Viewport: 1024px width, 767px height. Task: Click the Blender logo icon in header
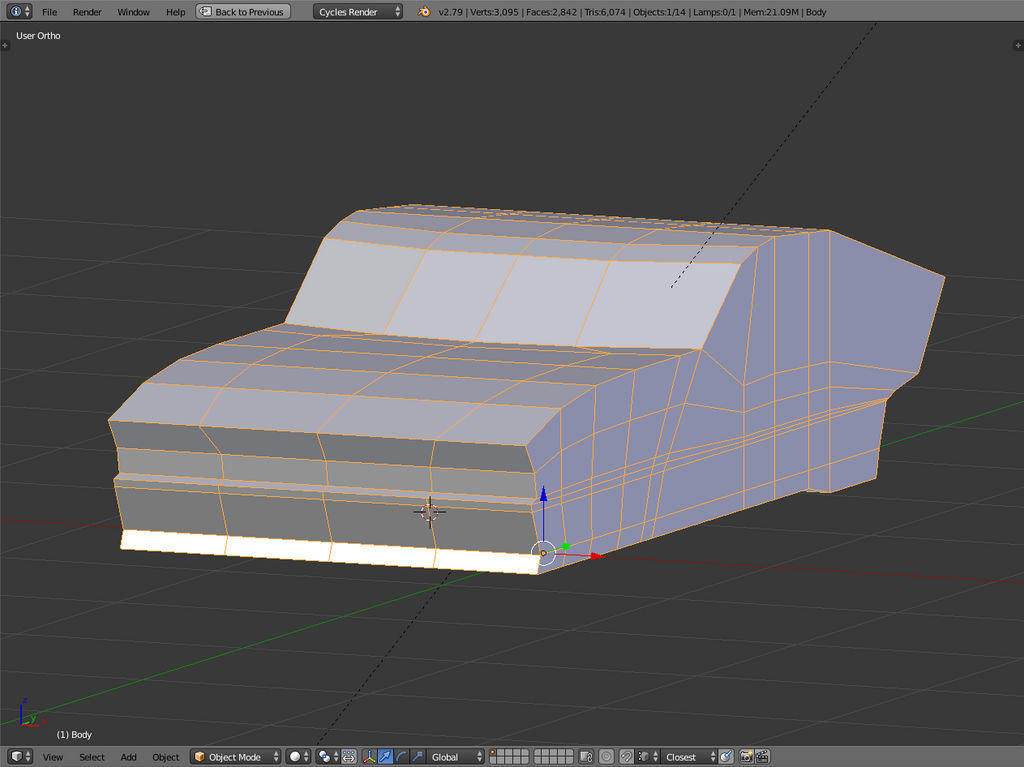[425, 12]
